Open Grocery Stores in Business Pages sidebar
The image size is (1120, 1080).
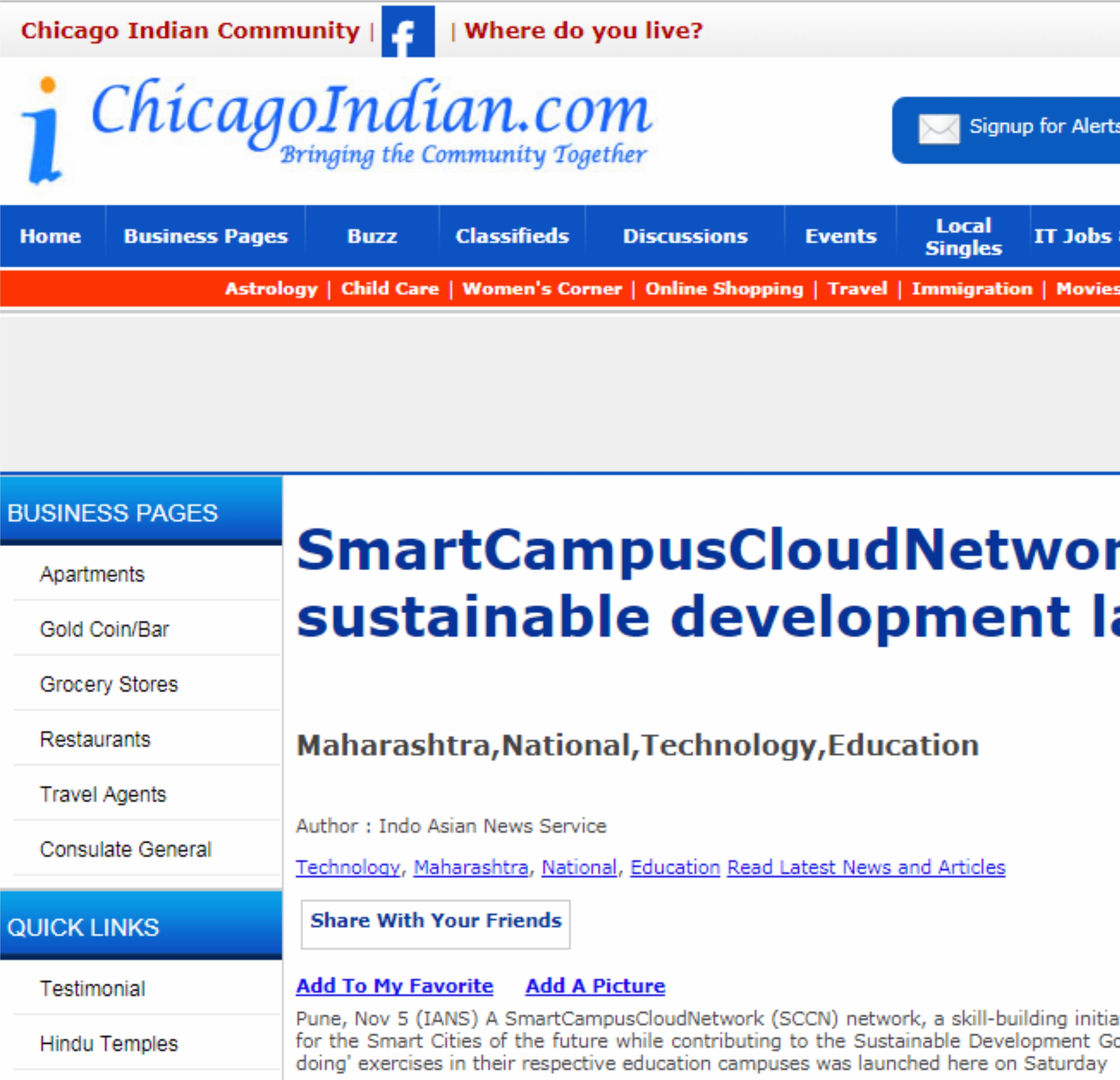[109, 684]
